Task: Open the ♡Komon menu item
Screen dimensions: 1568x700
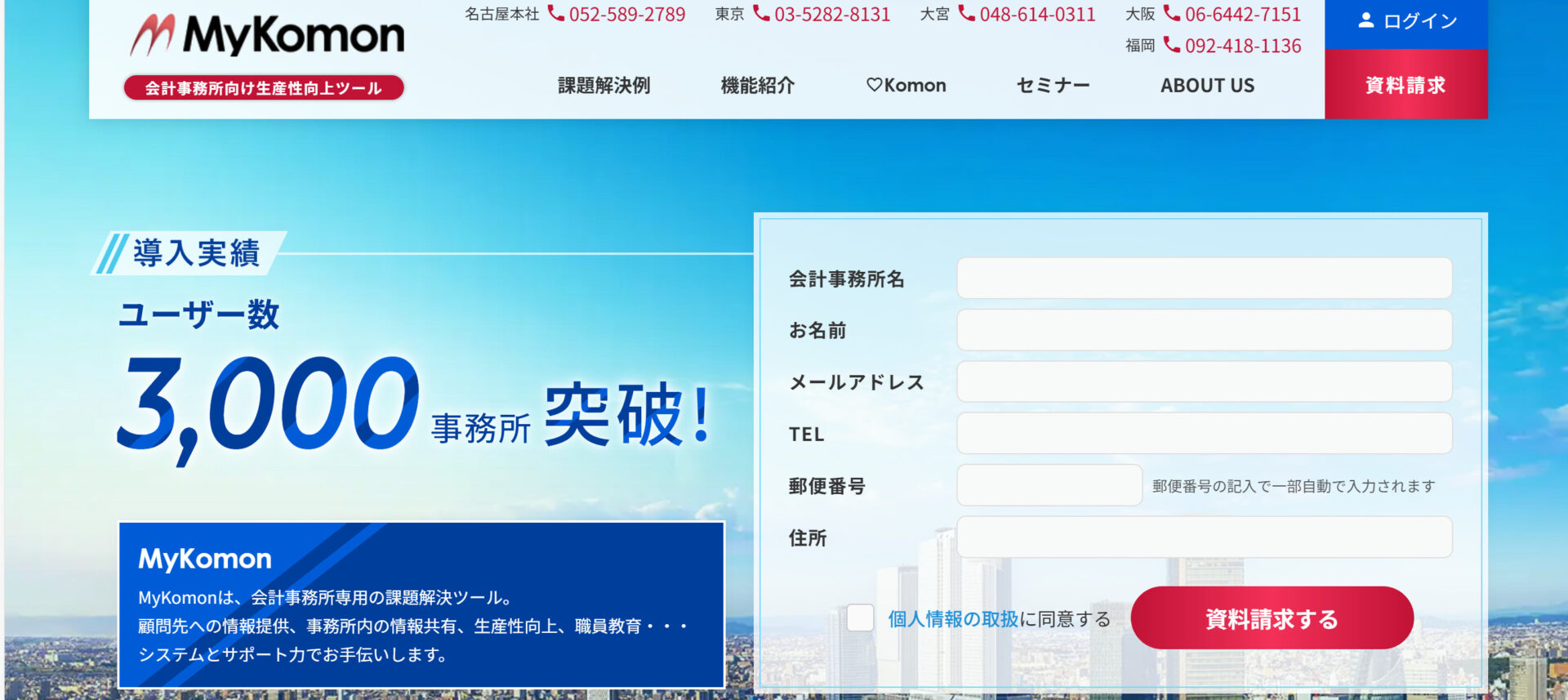Action: [906, 85]
